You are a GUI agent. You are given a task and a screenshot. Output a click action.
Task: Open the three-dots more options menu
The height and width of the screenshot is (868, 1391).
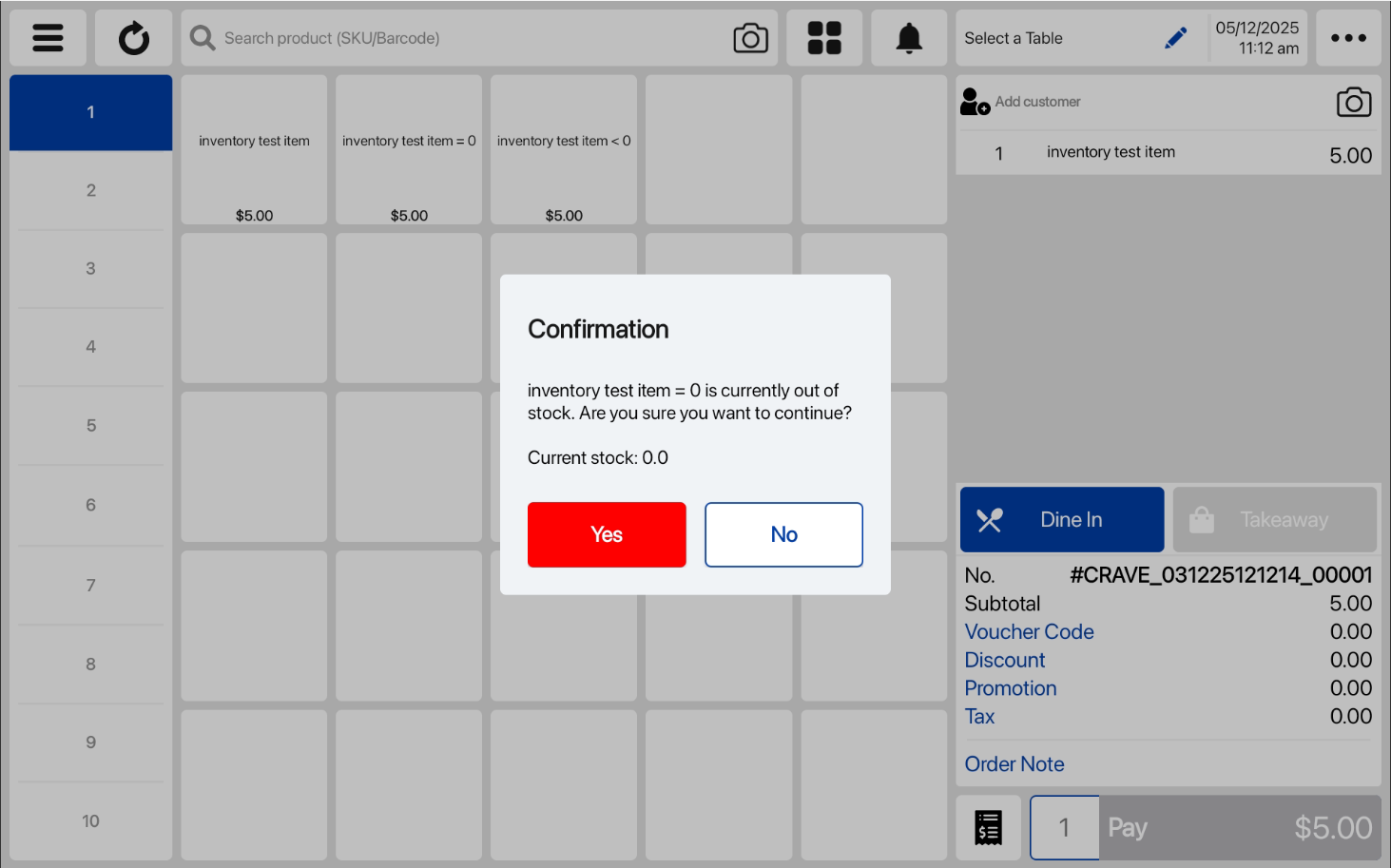[x=1347, y=38]
